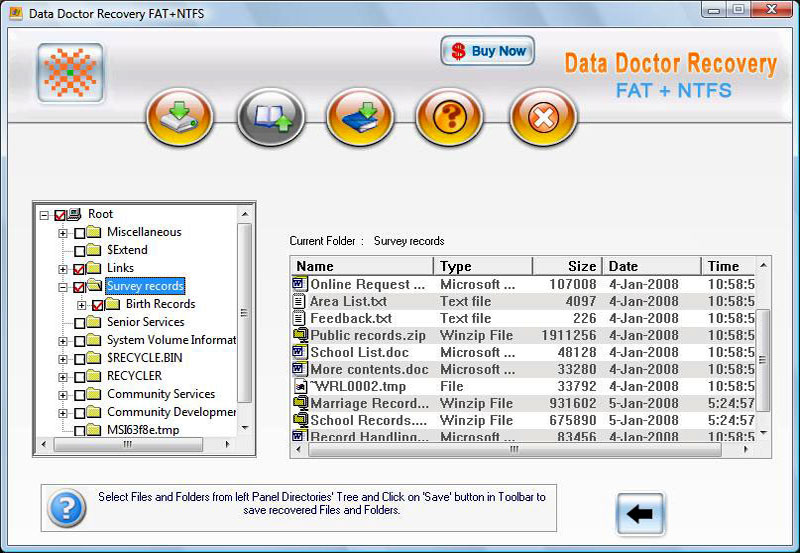
Task: Click the tree panel scroll right arrow
Action: (228, 444)
